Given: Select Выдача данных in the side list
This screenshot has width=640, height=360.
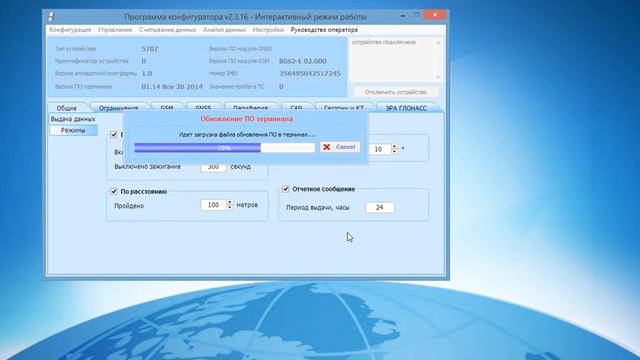Looking at the screenshot, I should (73, 119).
